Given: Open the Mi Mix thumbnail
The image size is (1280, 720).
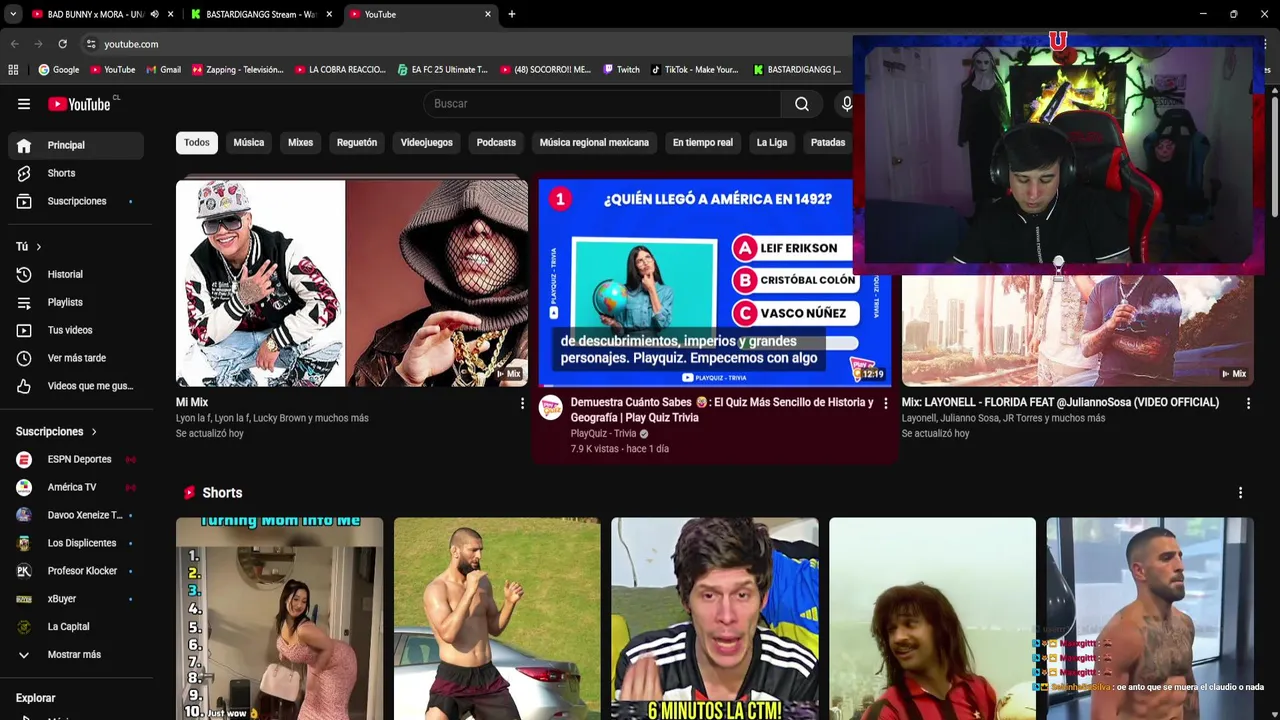Looking at the screenshot, I should pyautogui.click(x=352, y=283).
